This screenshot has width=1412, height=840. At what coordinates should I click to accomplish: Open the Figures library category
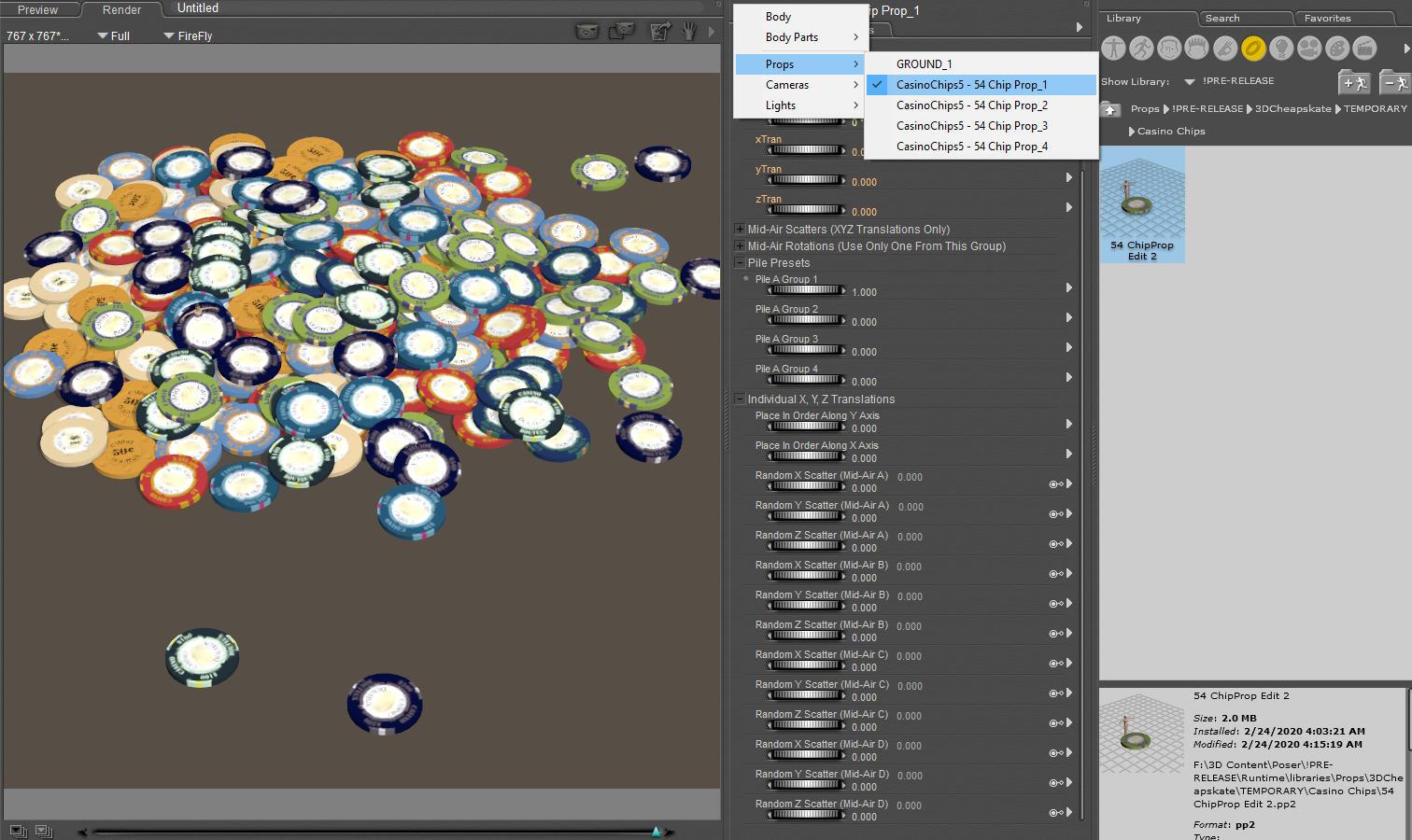click(x=1113, y=48)
